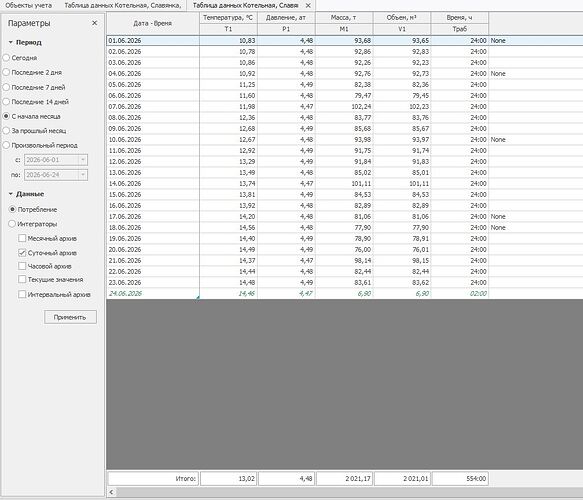Screen dimensions: 583x500
Task: Click temperature value 14,56 cell
Action: [x=228, y=228]
